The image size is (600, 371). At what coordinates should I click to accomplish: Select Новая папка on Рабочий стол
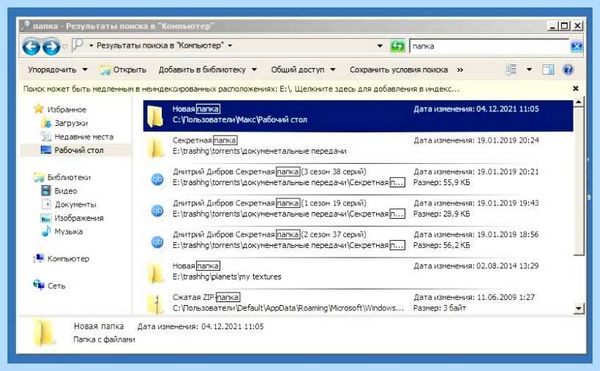358,116
